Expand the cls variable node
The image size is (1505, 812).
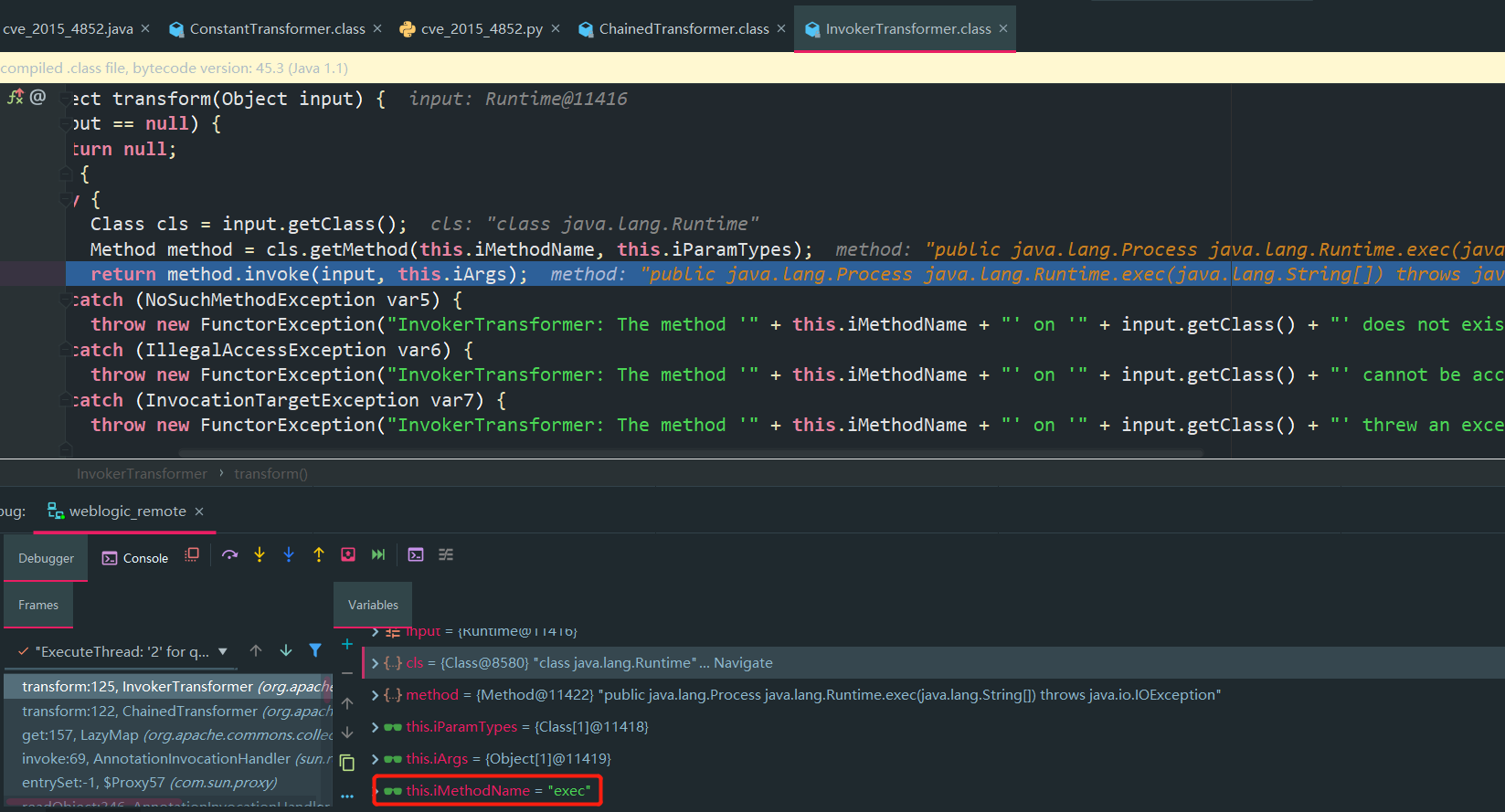tap(375, 663)
